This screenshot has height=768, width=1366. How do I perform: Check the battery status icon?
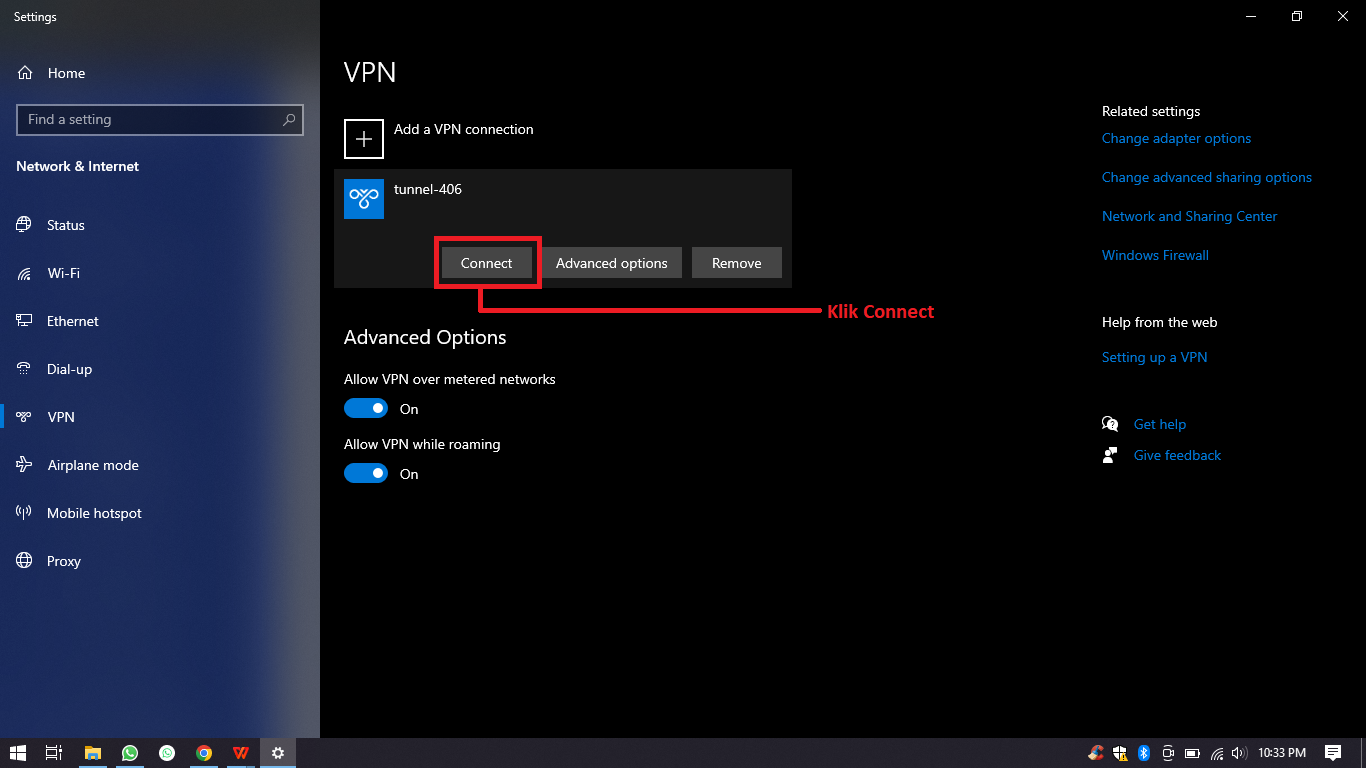(x=1192, y=753)
